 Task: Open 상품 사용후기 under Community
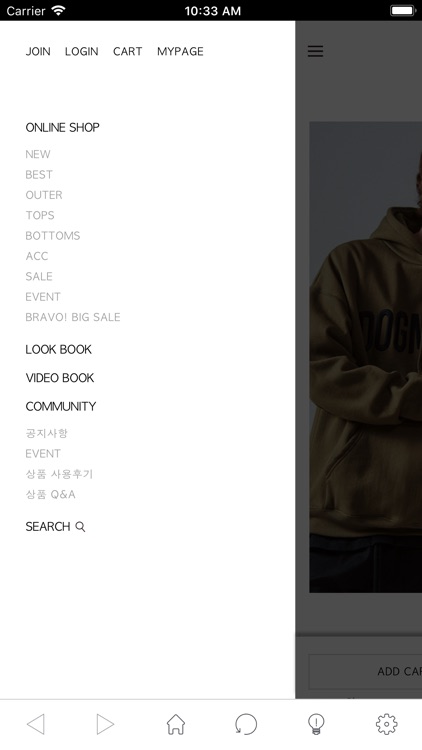[x=59, y=474]
